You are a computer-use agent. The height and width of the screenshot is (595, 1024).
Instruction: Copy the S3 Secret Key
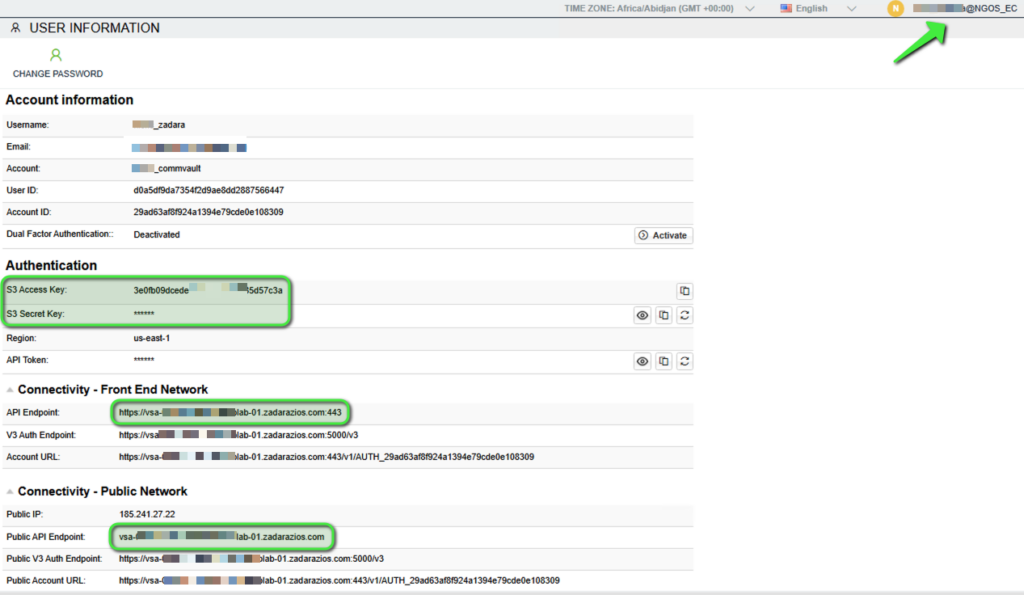click(x=664, y=315)
